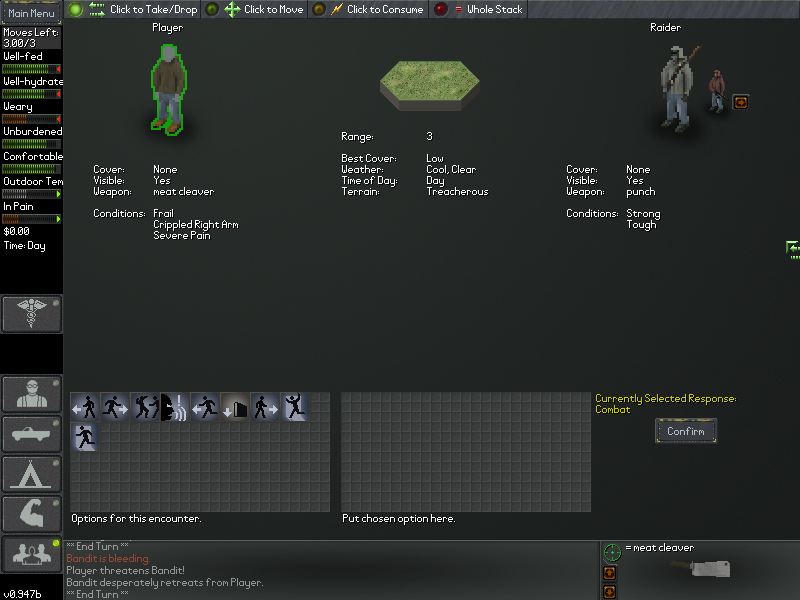Image resolution: width=800 pixels, height=600 pixels.
Task: Click the Raider weapon 'punch' value
Action: point(641,192)
